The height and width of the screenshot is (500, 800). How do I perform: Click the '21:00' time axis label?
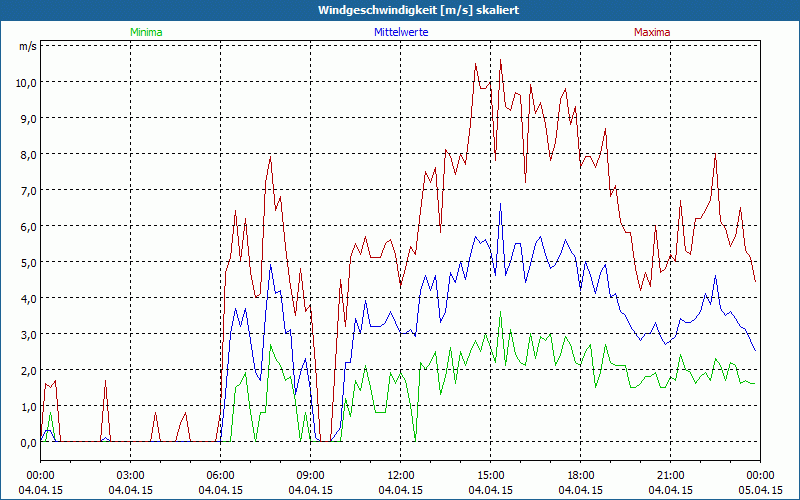click(670, 476)
